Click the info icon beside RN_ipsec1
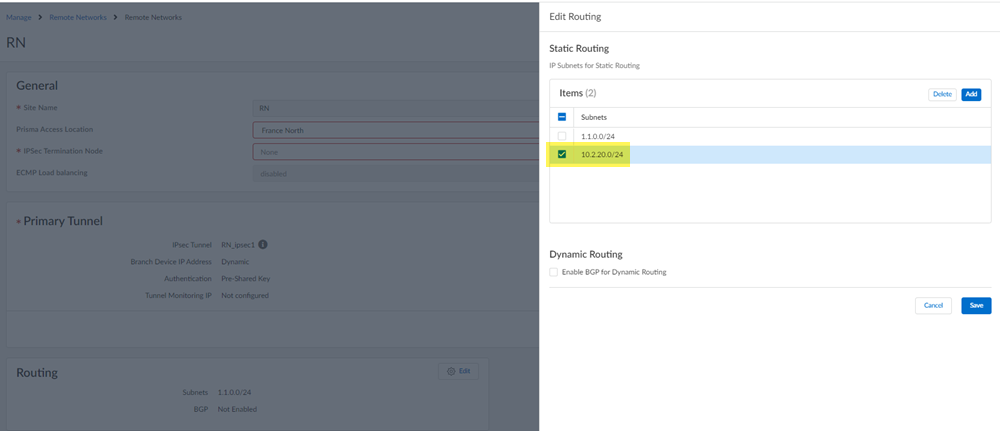Image resolution: width=1000 pixels, height=431 pixels. [x=263, y=244]
